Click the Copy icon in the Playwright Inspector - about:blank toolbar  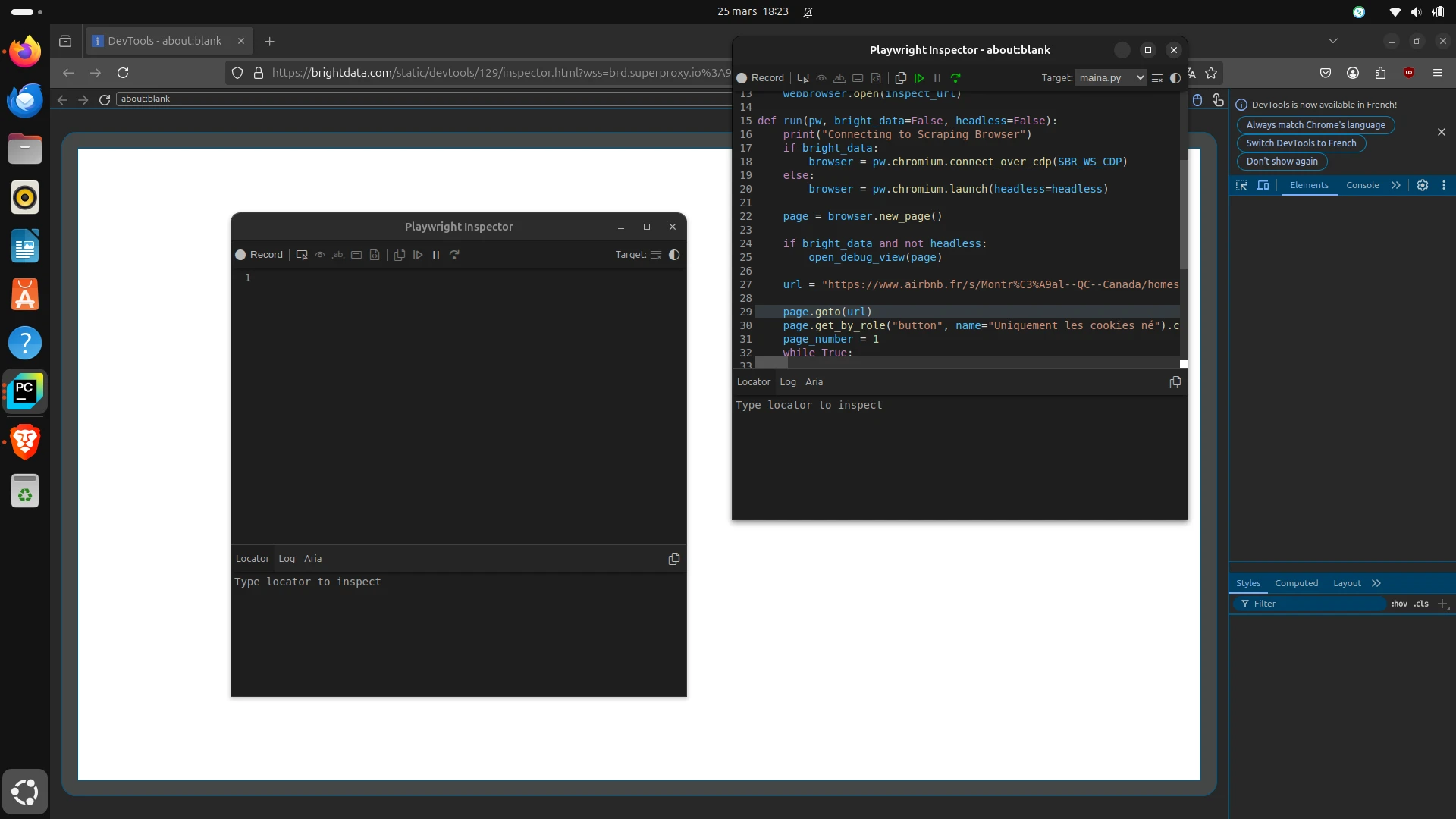tap(901, 78)
